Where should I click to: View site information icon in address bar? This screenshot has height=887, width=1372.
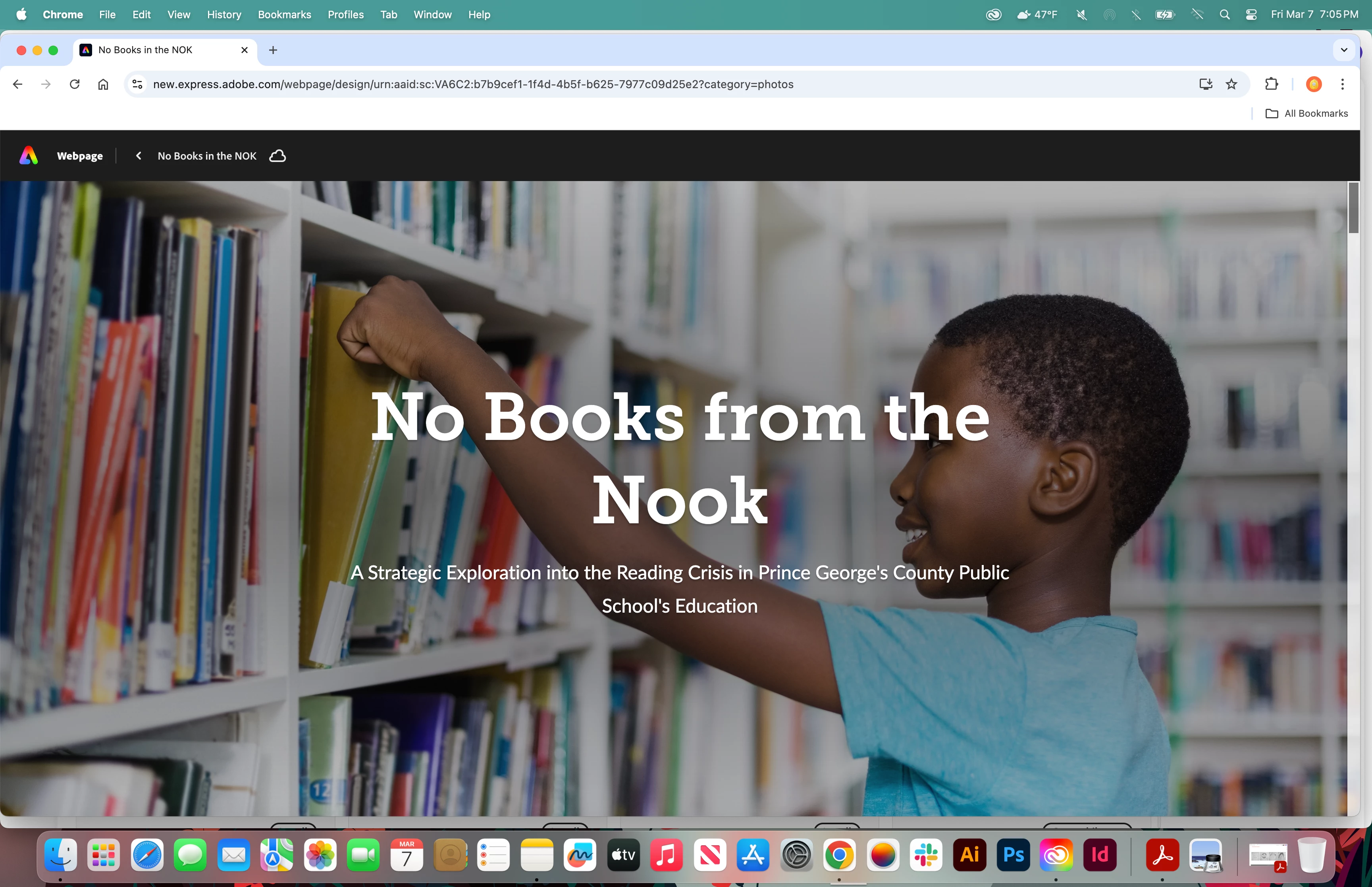[137, 84]
